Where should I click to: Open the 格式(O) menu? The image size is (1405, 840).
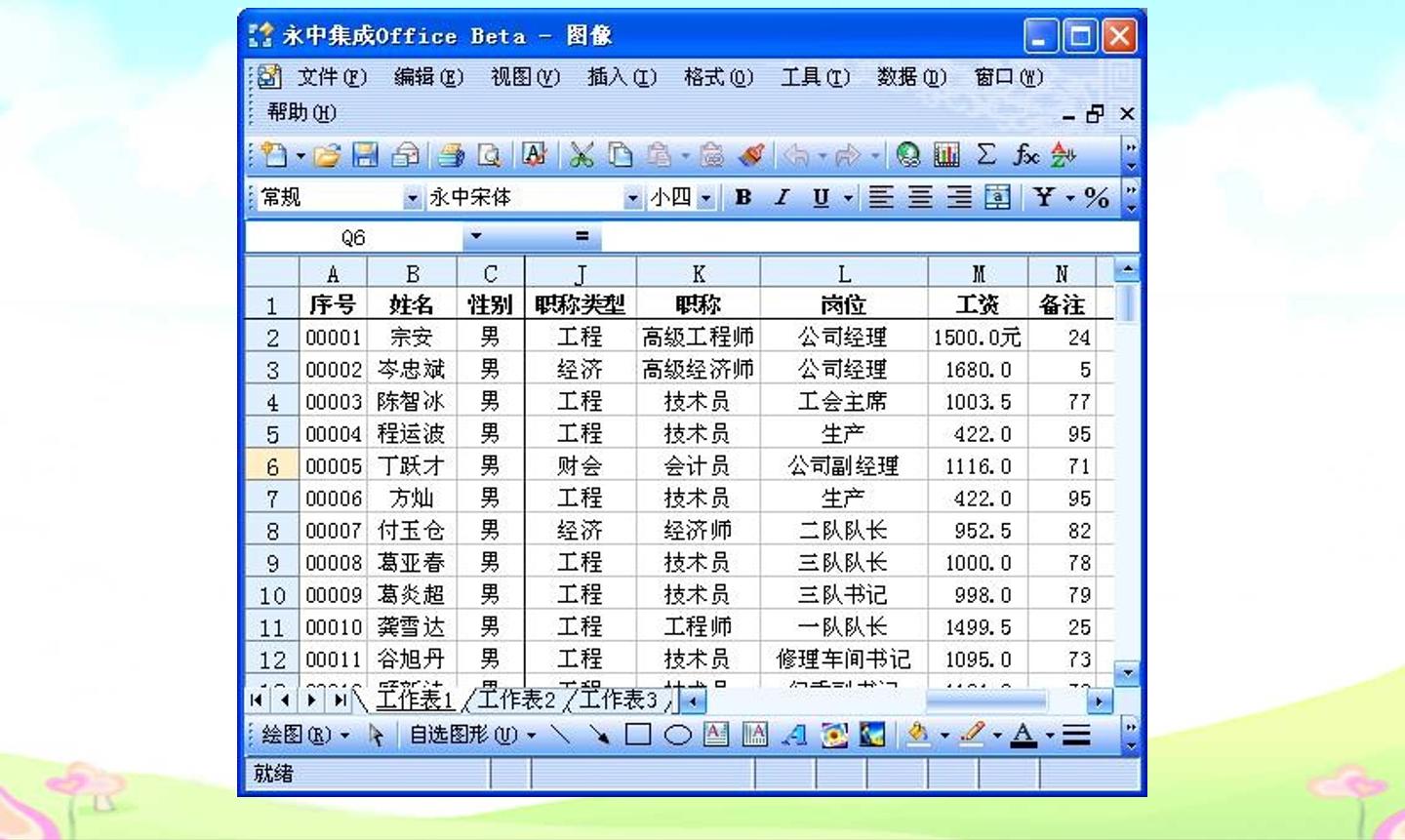pos(718,77)
